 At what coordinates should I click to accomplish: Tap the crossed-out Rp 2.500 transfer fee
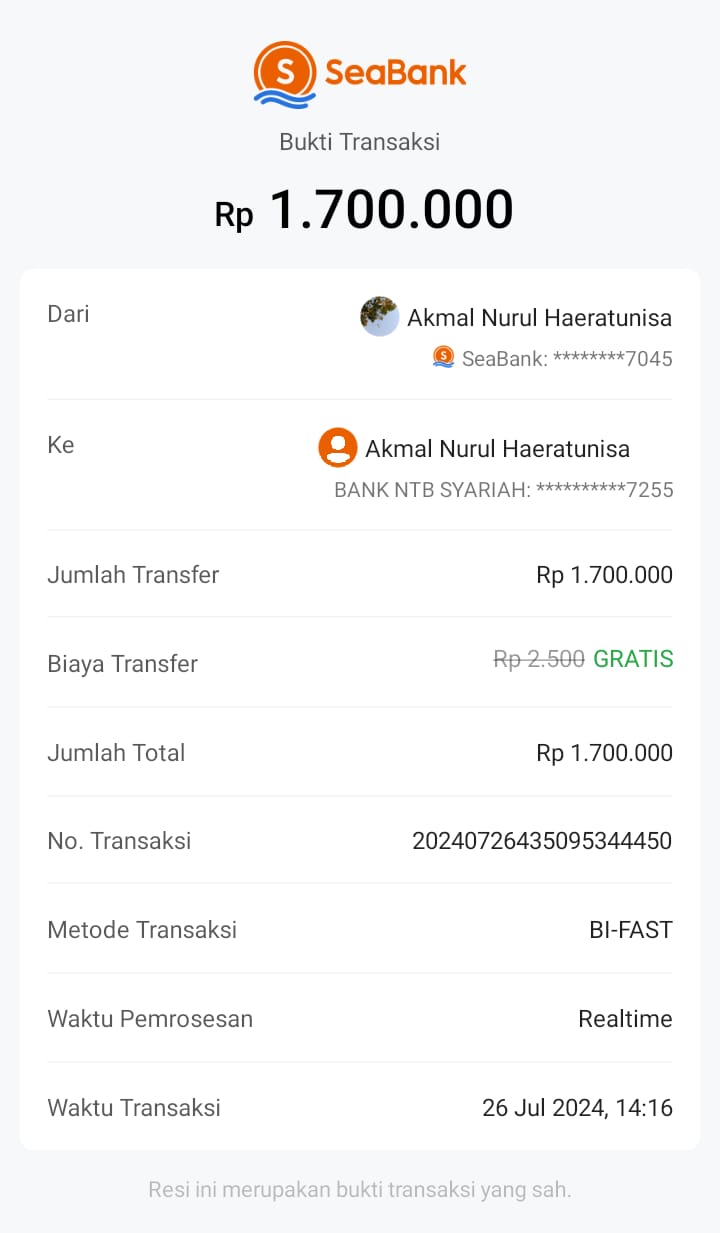click(x=539, y=659)
